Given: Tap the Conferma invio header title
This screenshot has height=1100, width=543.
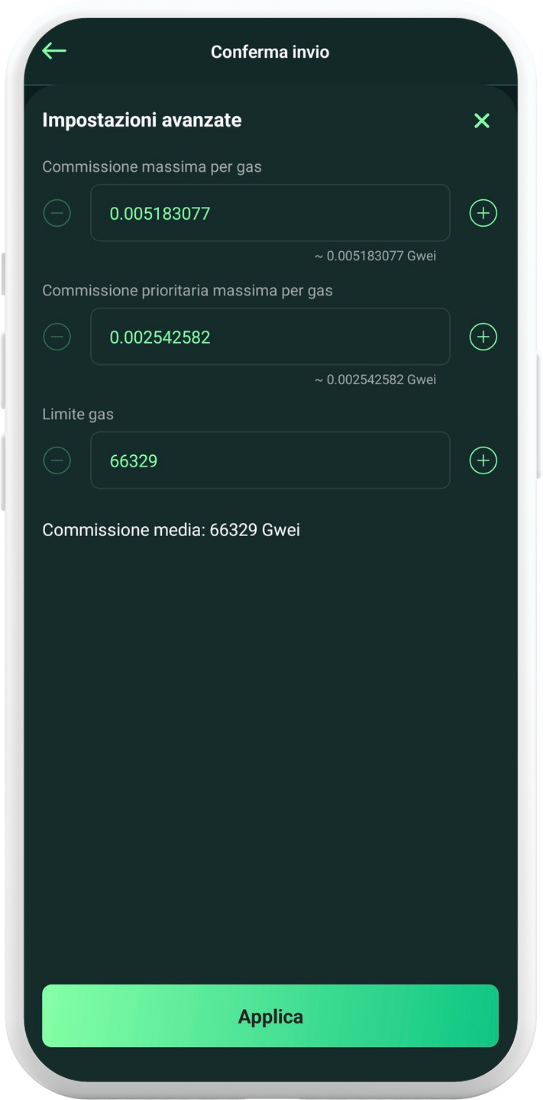Looking at the screenshot, I should click(270, 52).
